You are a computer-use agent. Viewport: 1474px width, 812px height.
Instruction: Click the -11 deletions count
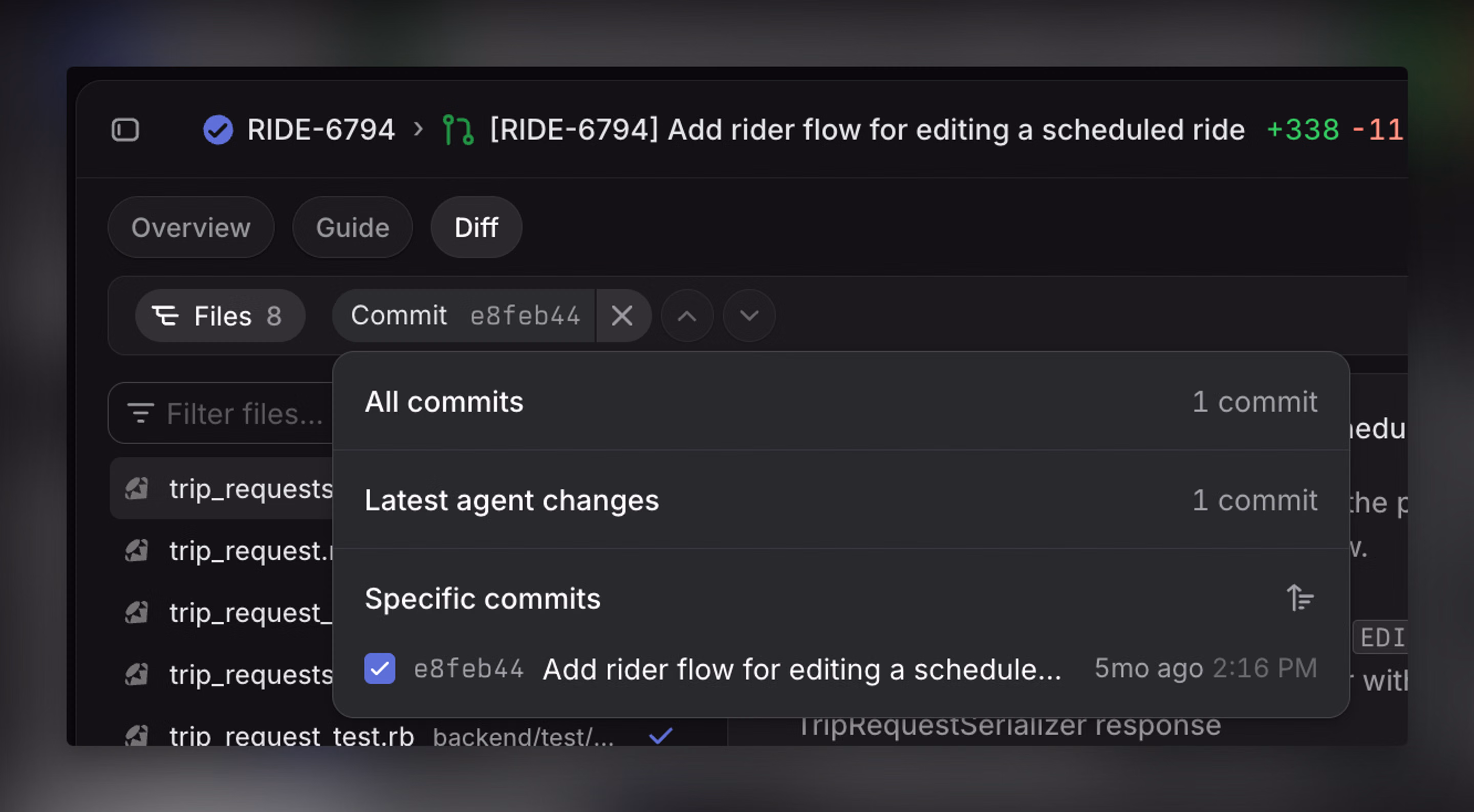point(1377,129)
